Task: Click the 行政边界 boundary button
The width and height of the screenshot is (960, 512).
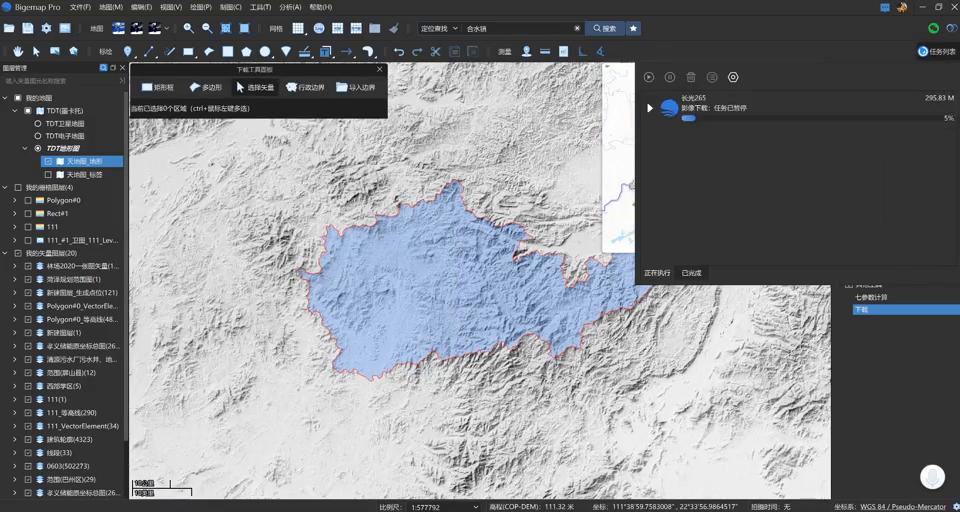Action: [306, 87]
